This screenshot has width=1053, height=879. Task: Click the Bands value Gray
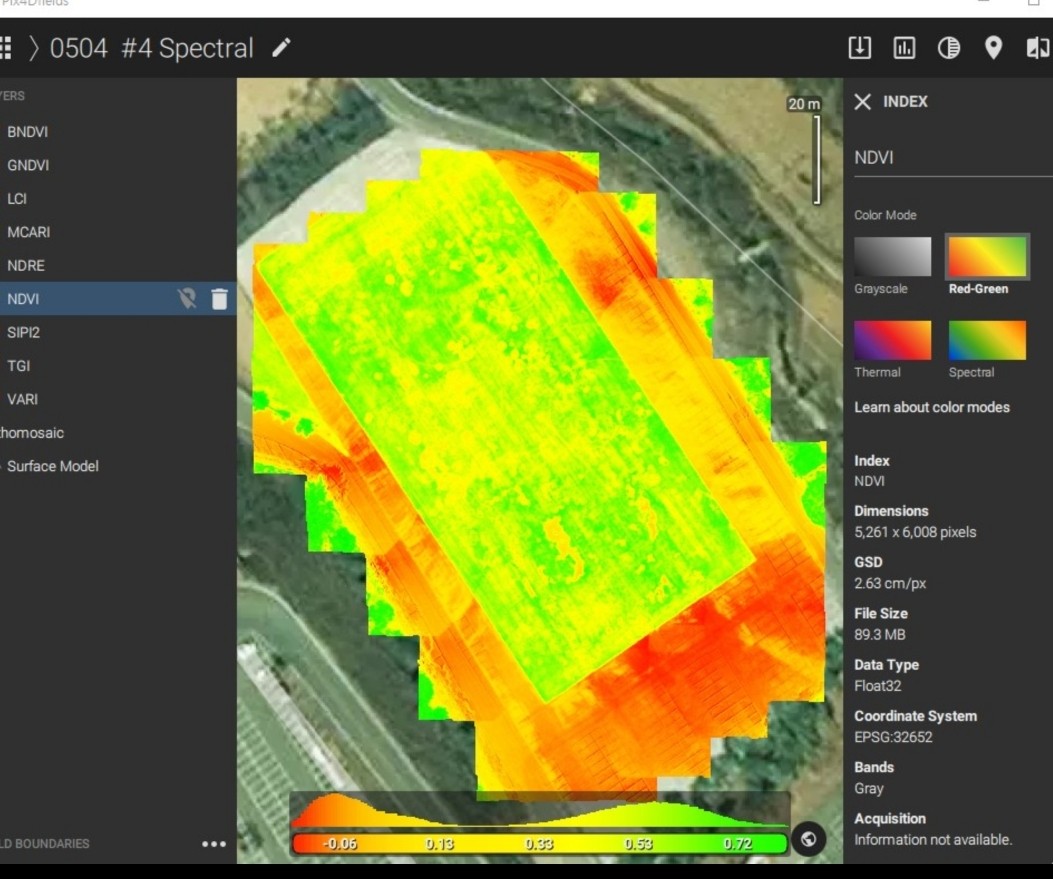click(869, 788)
